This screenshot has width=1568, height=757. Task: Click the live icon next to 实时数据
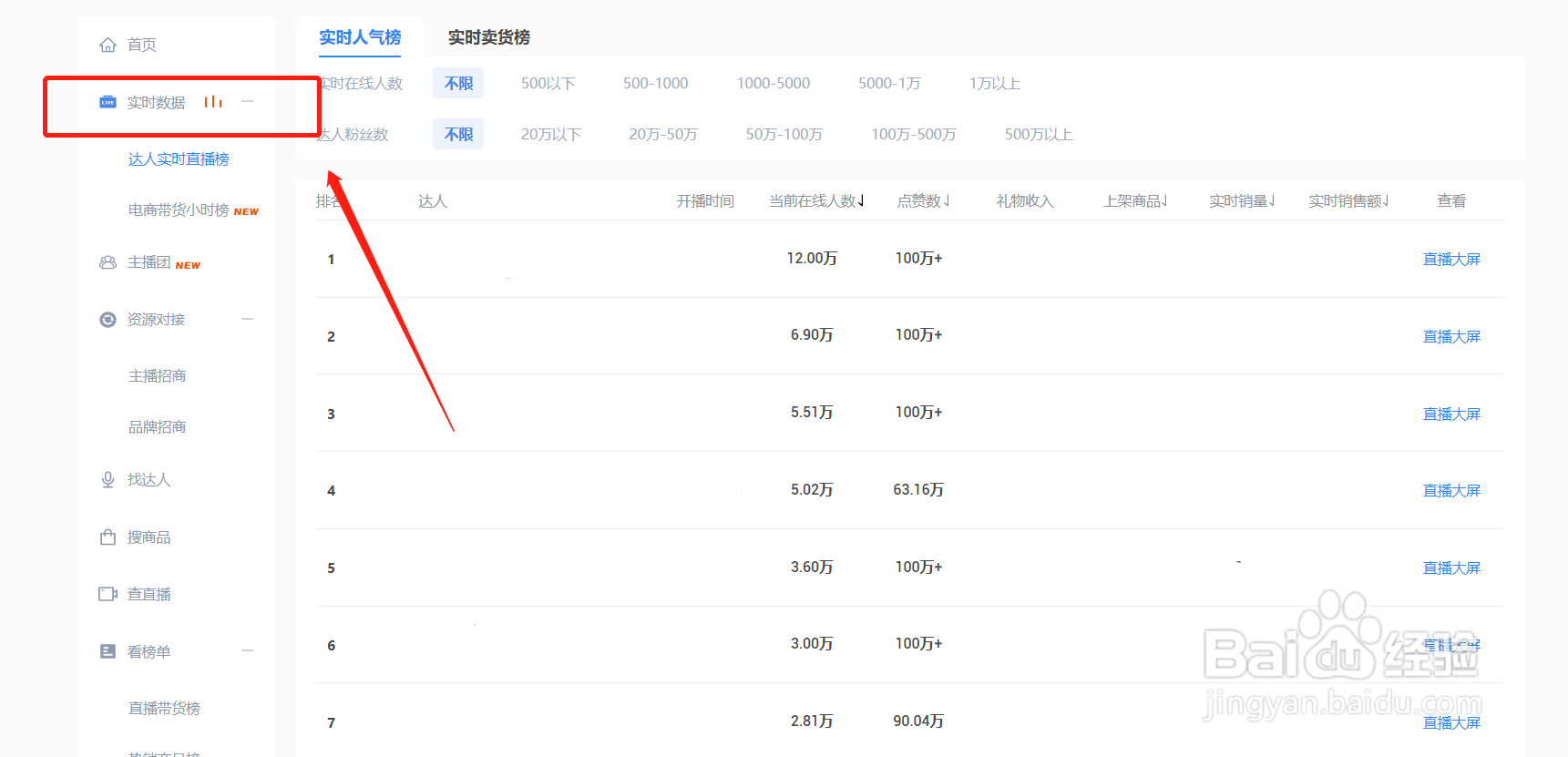108,102
